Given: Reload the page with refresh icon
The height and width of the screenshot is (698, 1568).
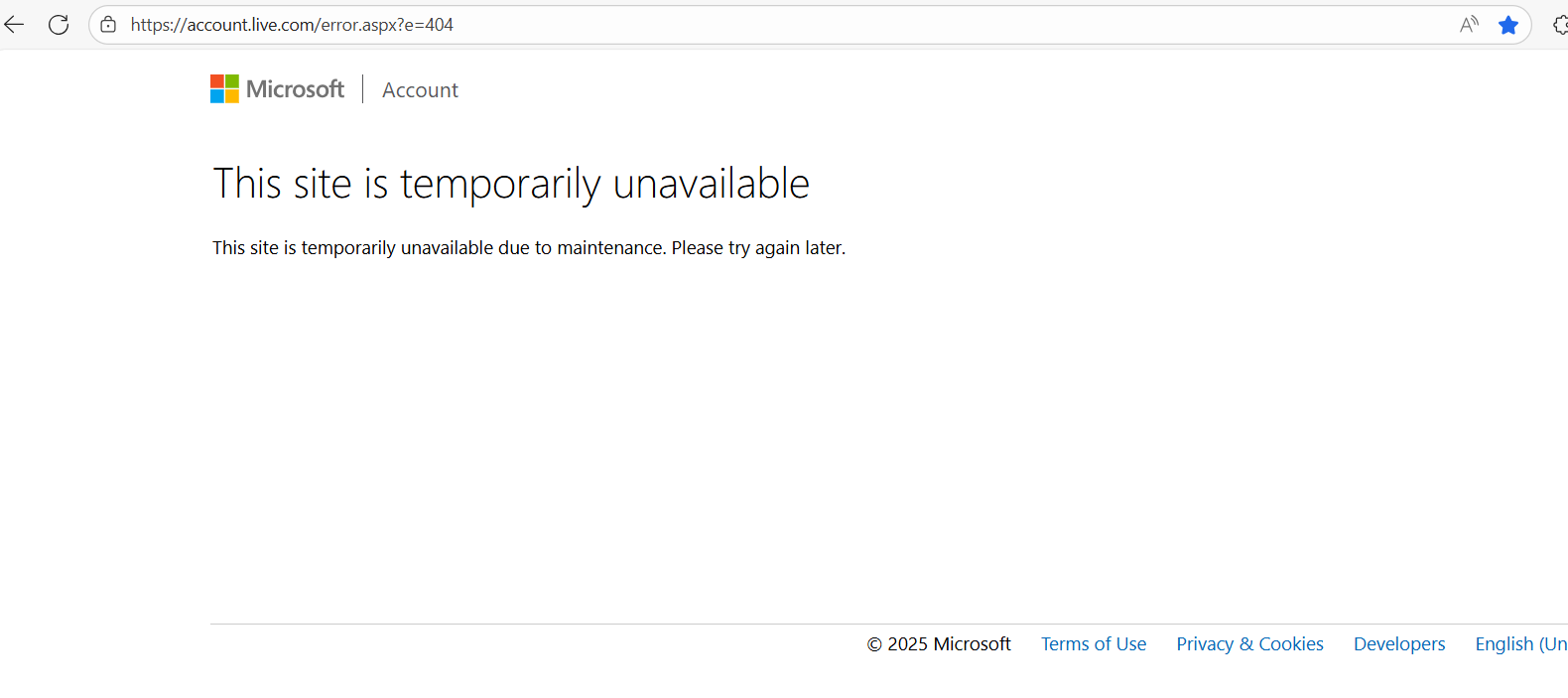Looking at the screenshot, I should [59, 25].
